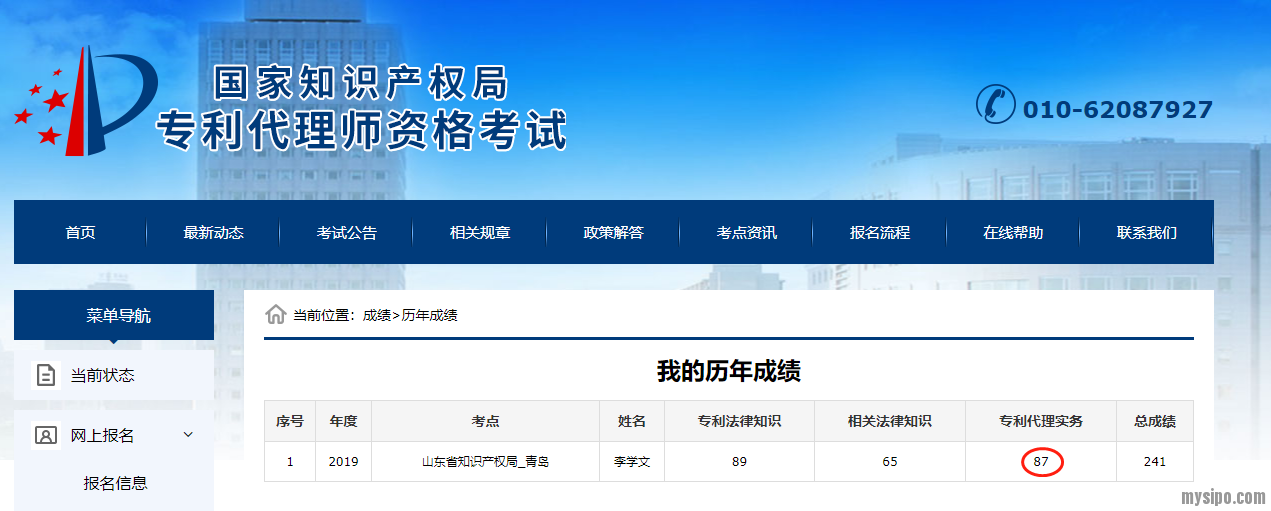Open 考试公告 from the top menu
Image resolution: width=1271 pixels, height=511 pixels.
(347, 233)
